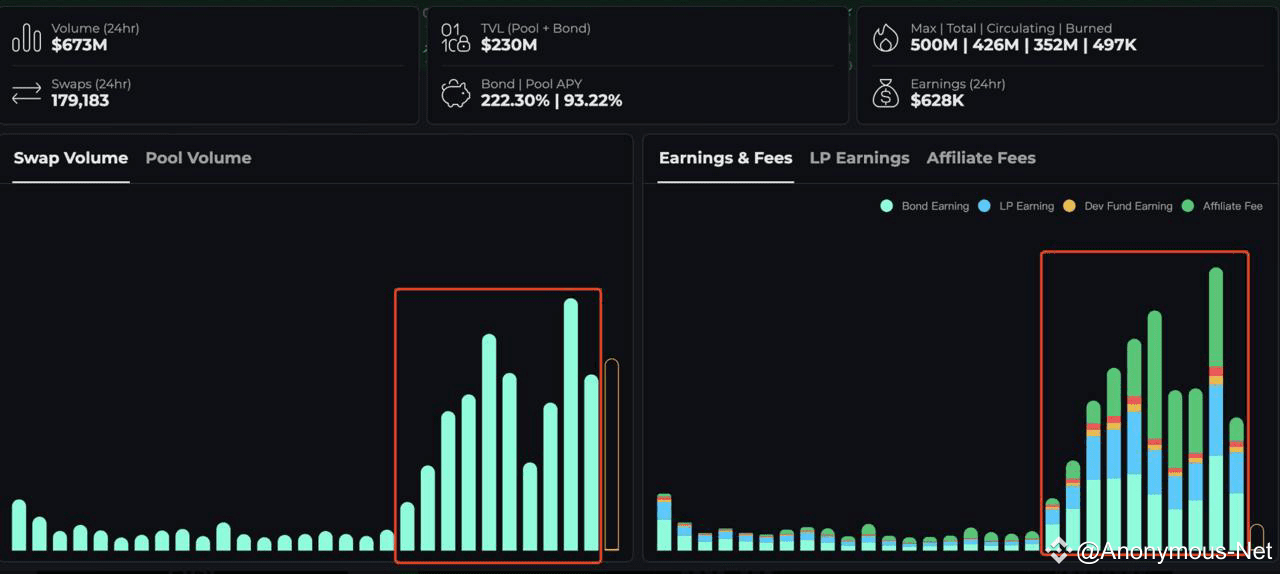Click the tallest stacked earnings bar
1280x574 pixels.
(1216, 409)
